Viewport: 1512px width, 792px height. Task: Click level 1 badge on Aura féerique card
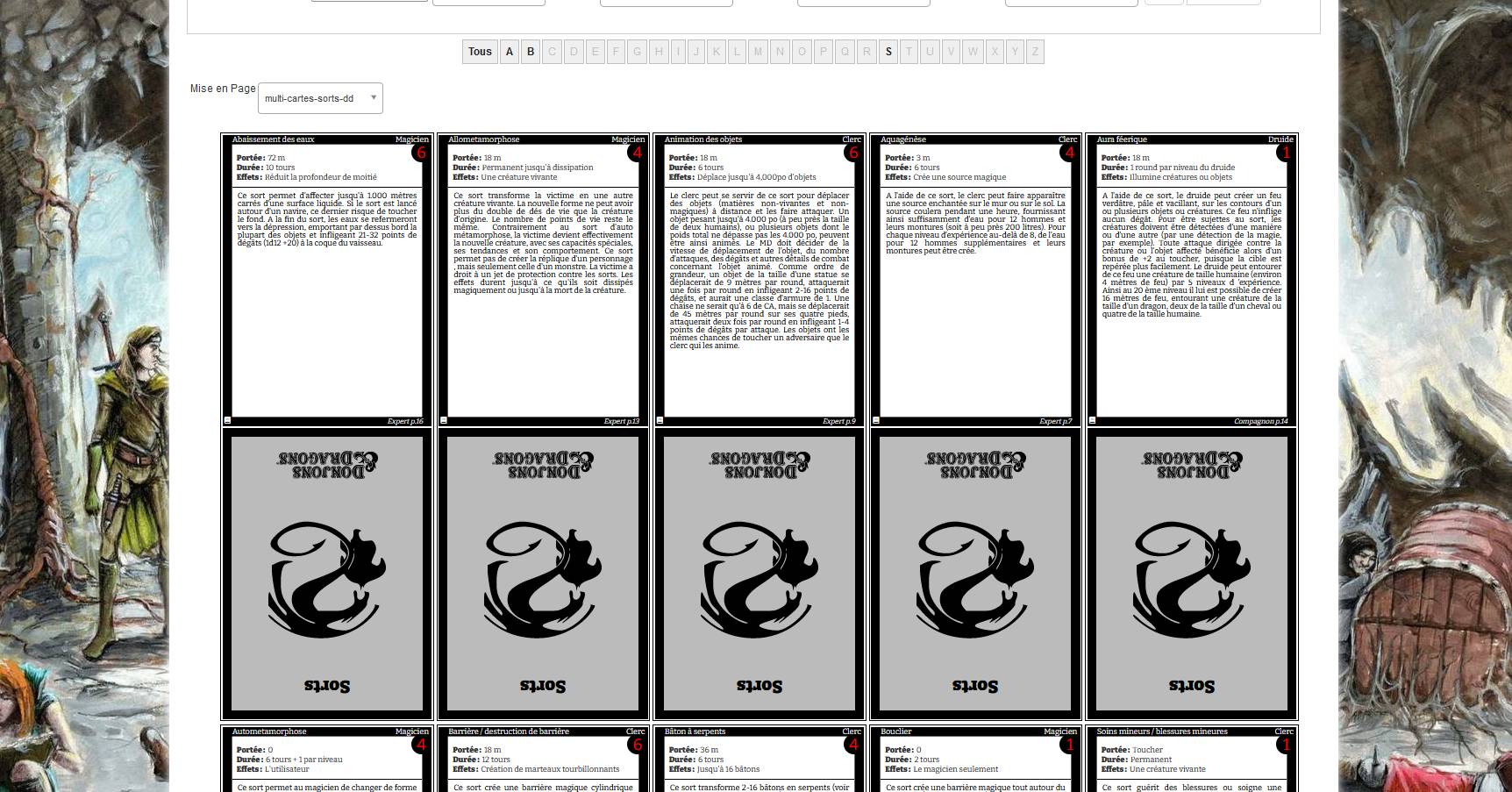[1286, 153]
